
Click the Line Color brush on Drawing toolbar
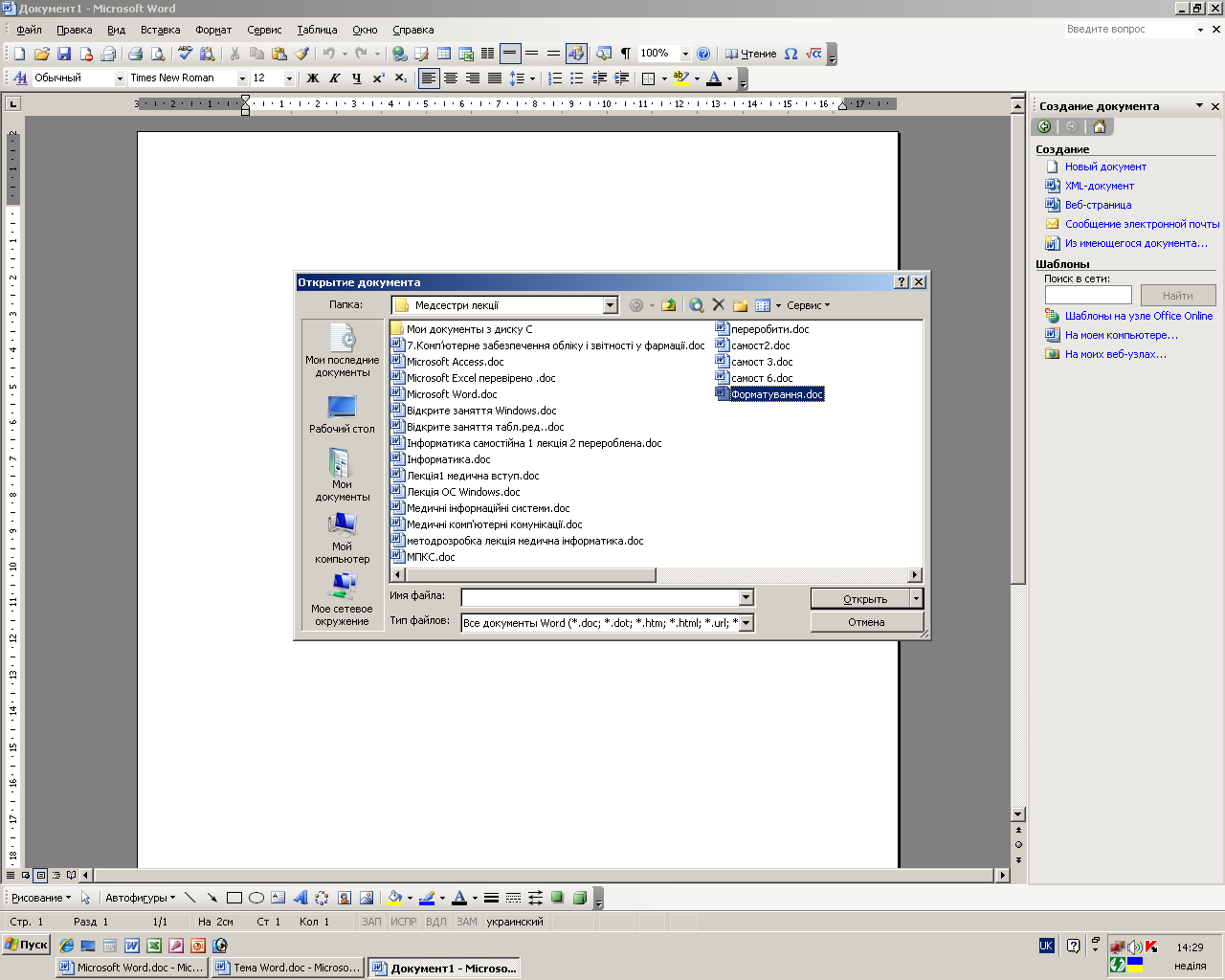coord(427,898)
